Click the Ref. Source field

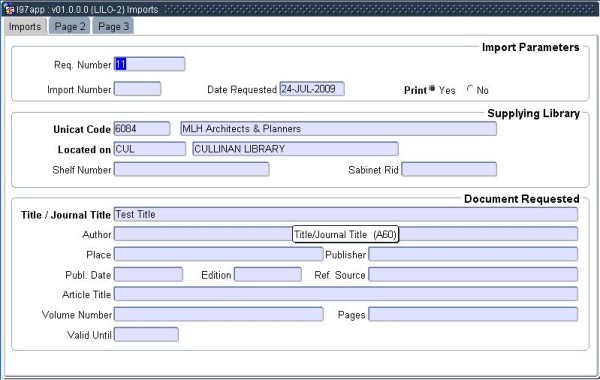click(x=473, y=274)
